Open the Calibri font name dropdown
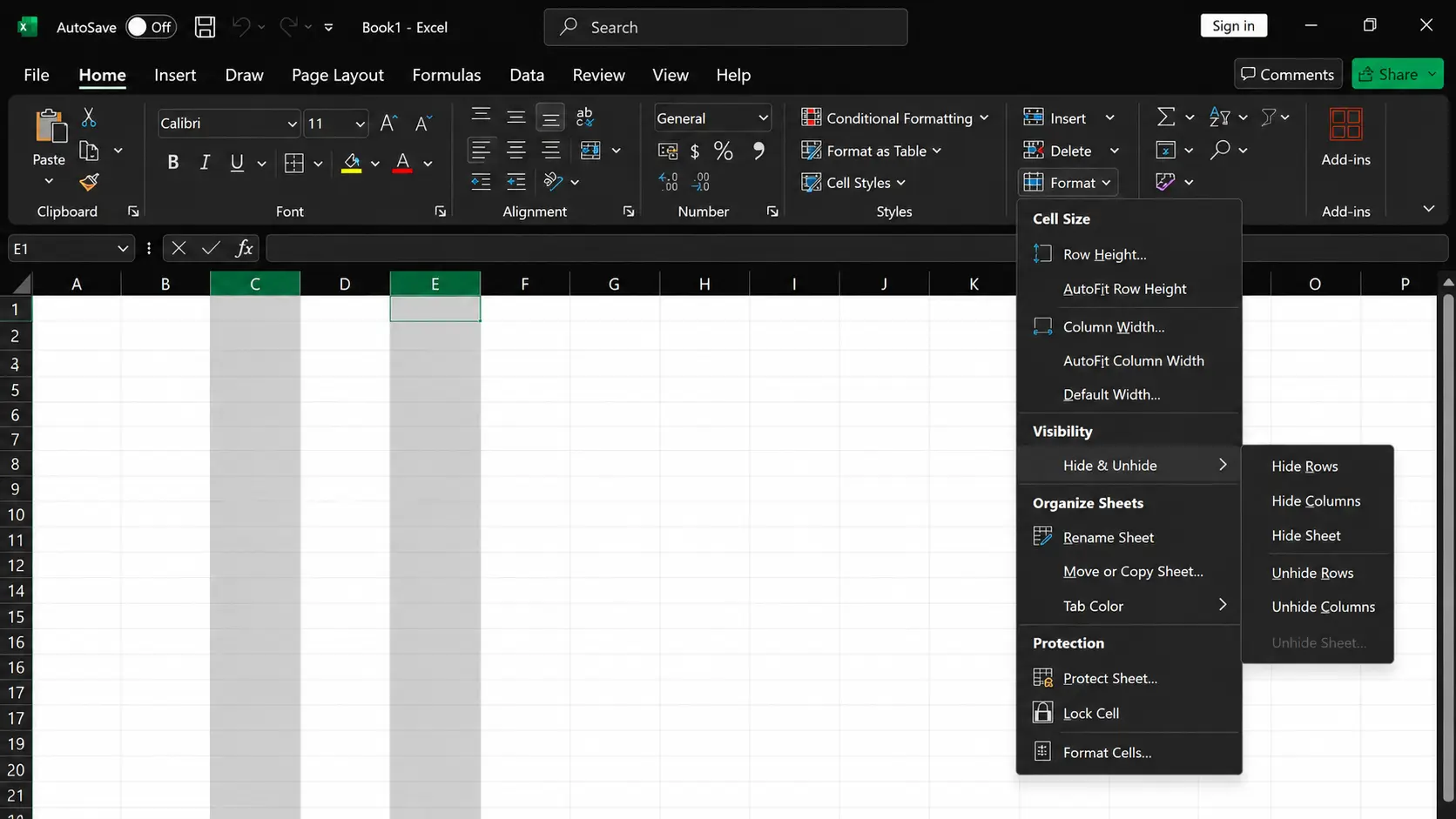Screen dimensions: 1456x819 point(292,124)
